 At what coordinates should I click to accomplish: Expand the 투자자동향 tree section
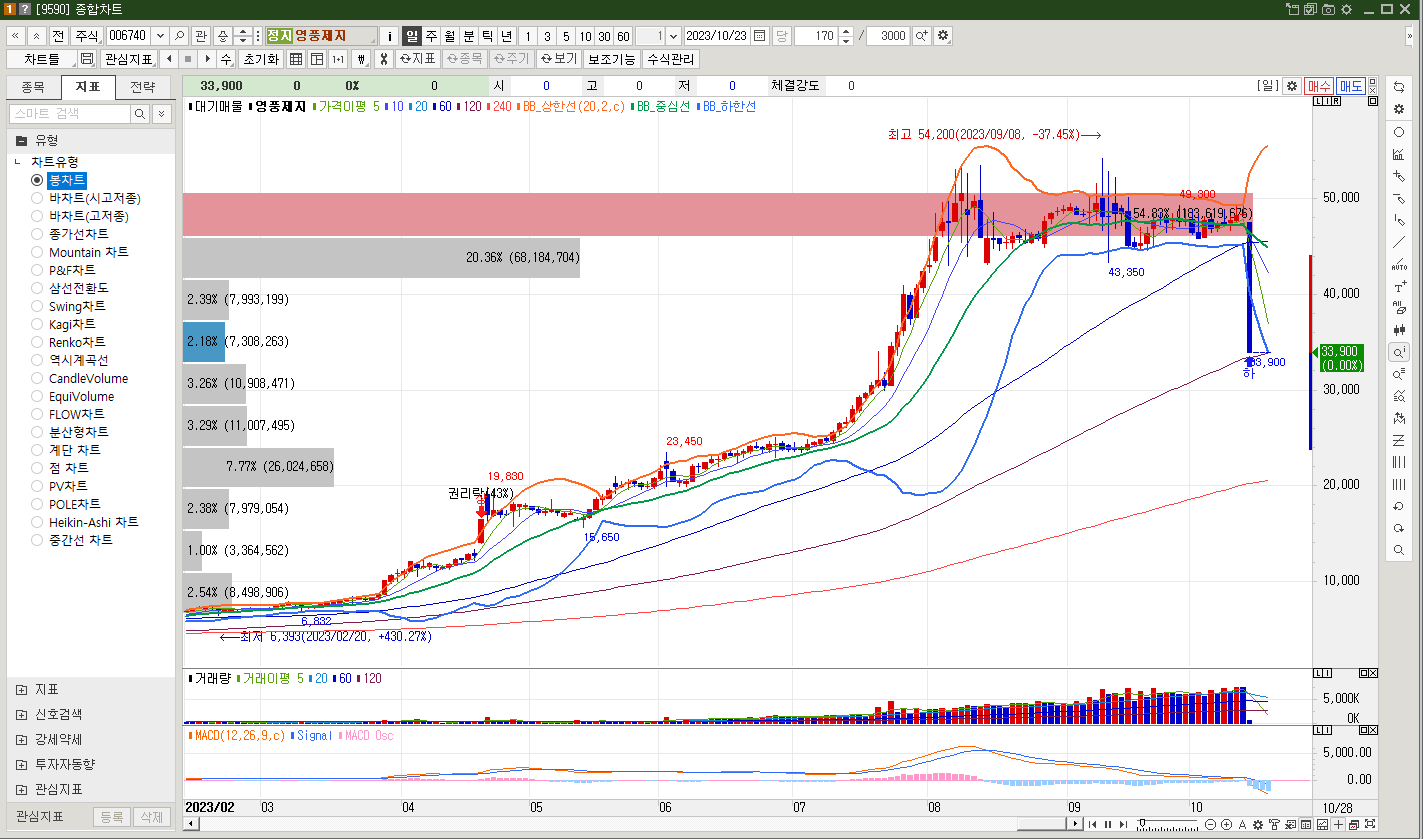click(x=22, y=765)
